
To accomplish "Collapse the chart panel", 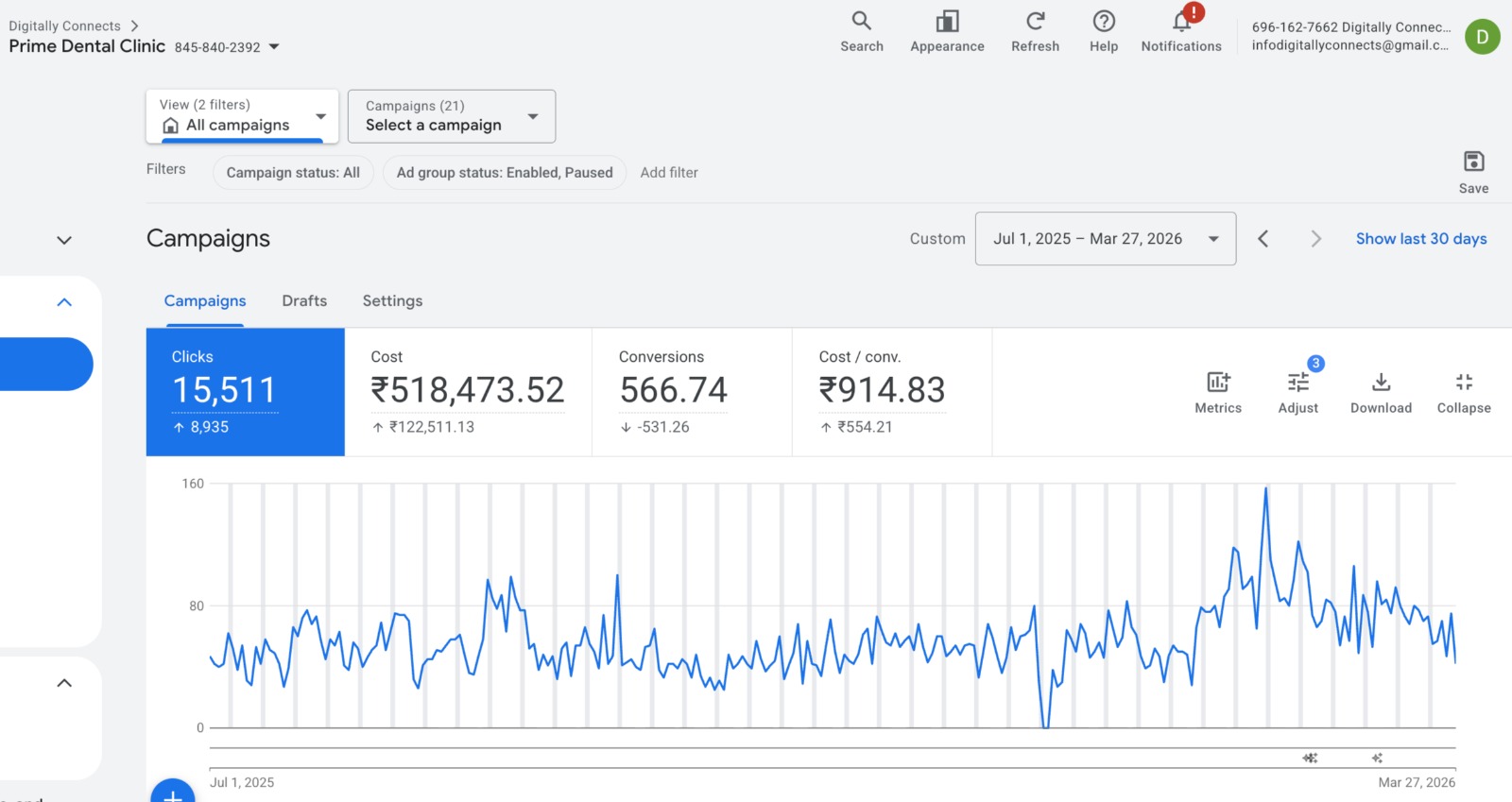I will coord(1463,392).
